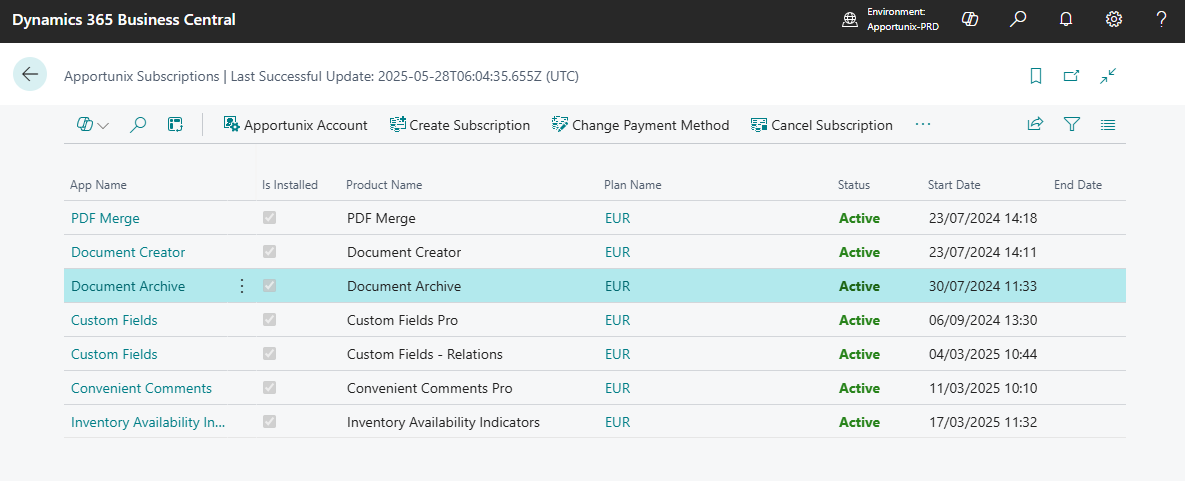Select product name Convenient Comments Pro
This screenshot has width=1185, height=481.
pyautogui.click(x=429, y=388)
